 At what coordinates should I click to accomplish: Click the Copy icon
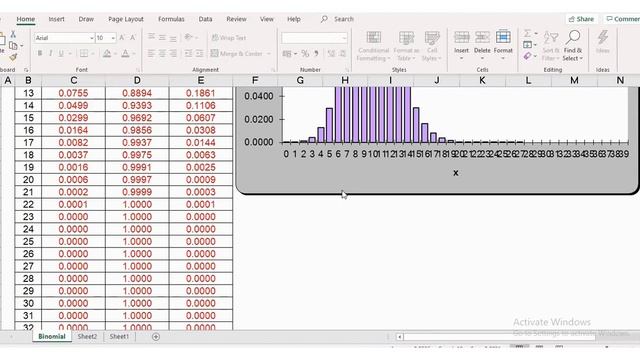point(13,45)
